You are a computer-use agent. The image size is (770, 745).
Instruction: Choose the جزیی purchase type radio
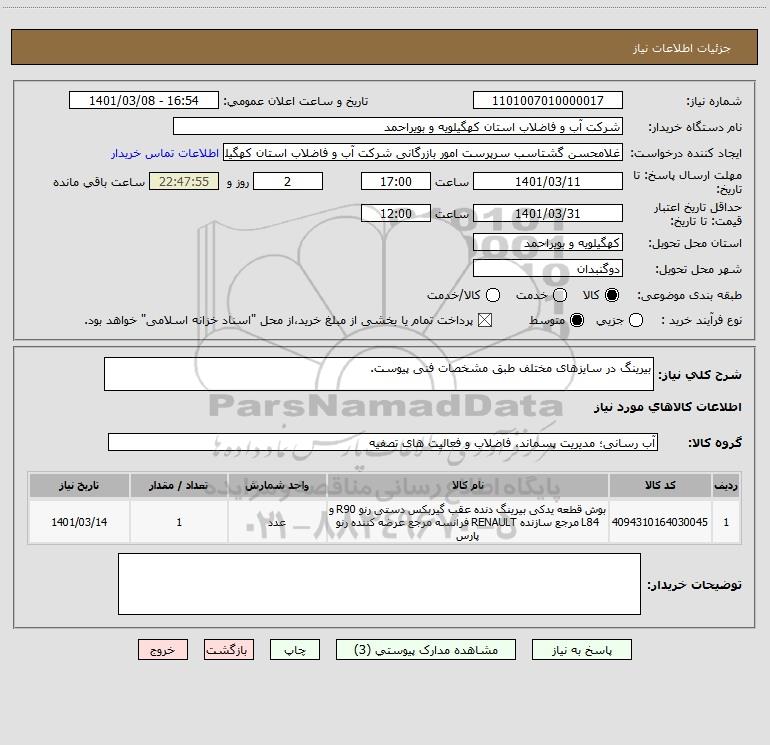pos(636,320)
